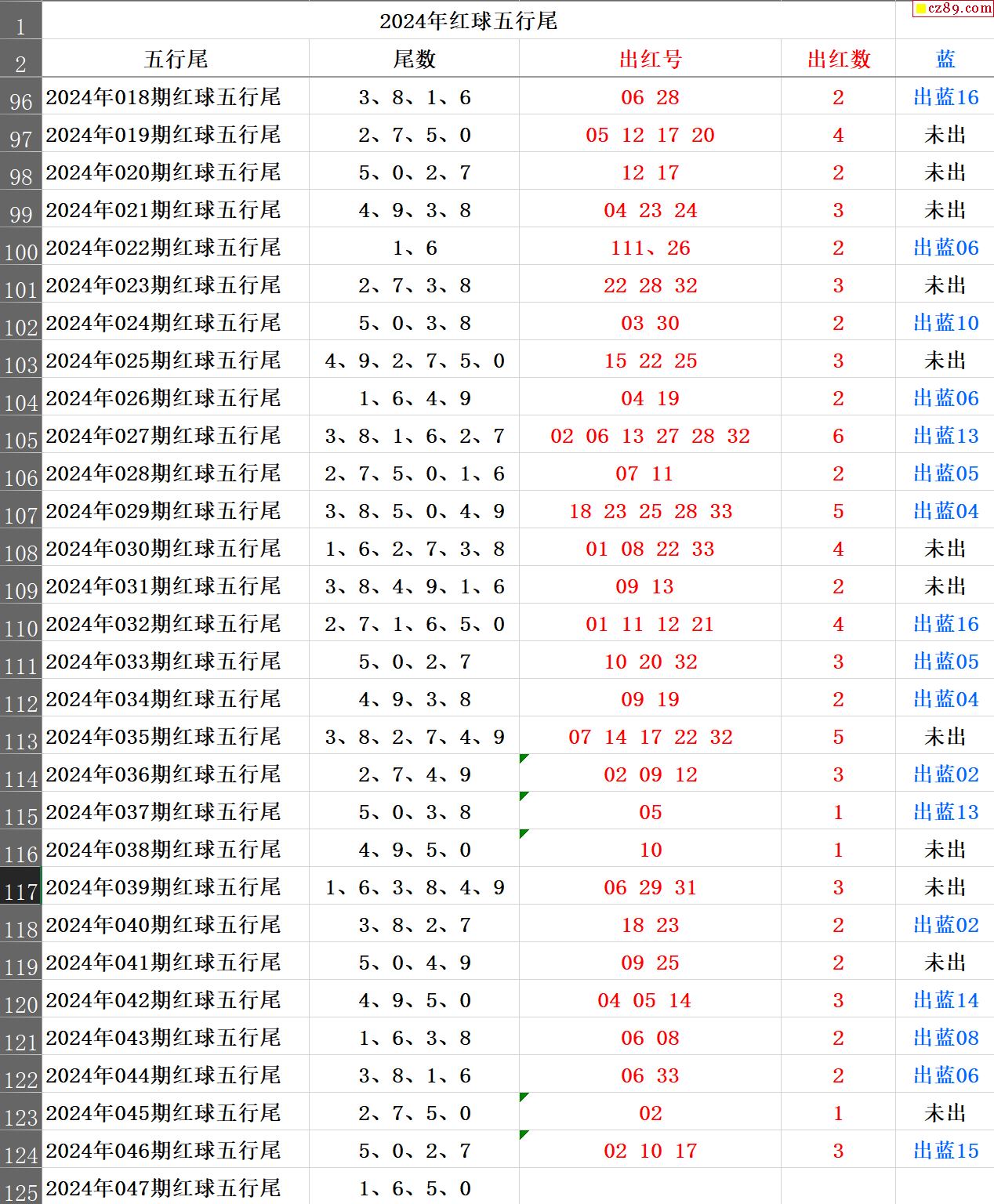Click red numbers 04 05 14
Image resolution: width=994 pixels, height=1204 pixels.
click(x=644, y=1001)
